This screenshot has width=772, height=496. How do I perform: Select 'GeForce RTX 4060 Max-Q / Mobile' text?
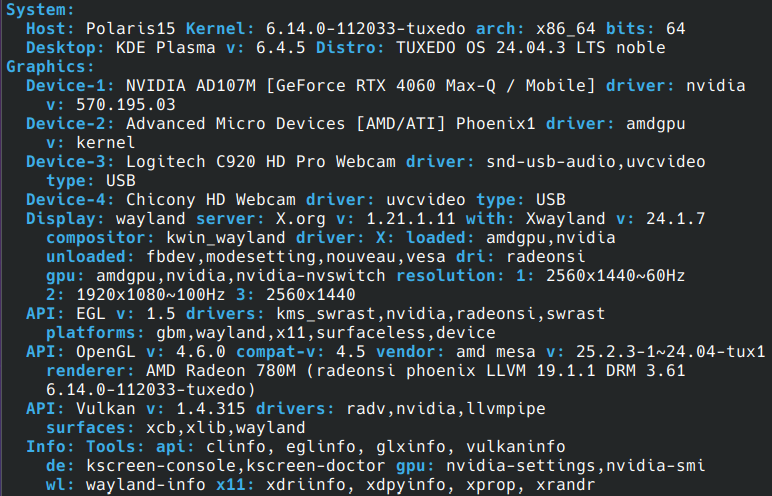click(430, 86)
